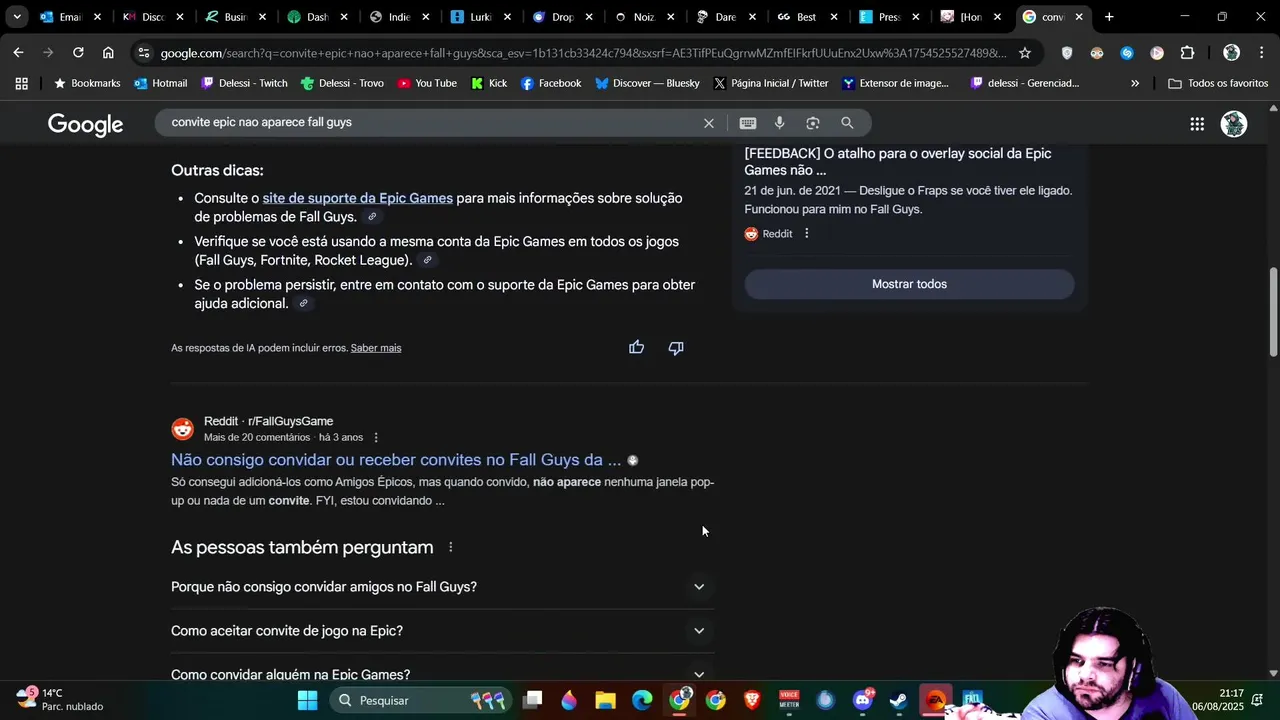Image resolution: width=1280 pixels, height=720 pixels.
Task: Reload the current page
Action: 78,52
